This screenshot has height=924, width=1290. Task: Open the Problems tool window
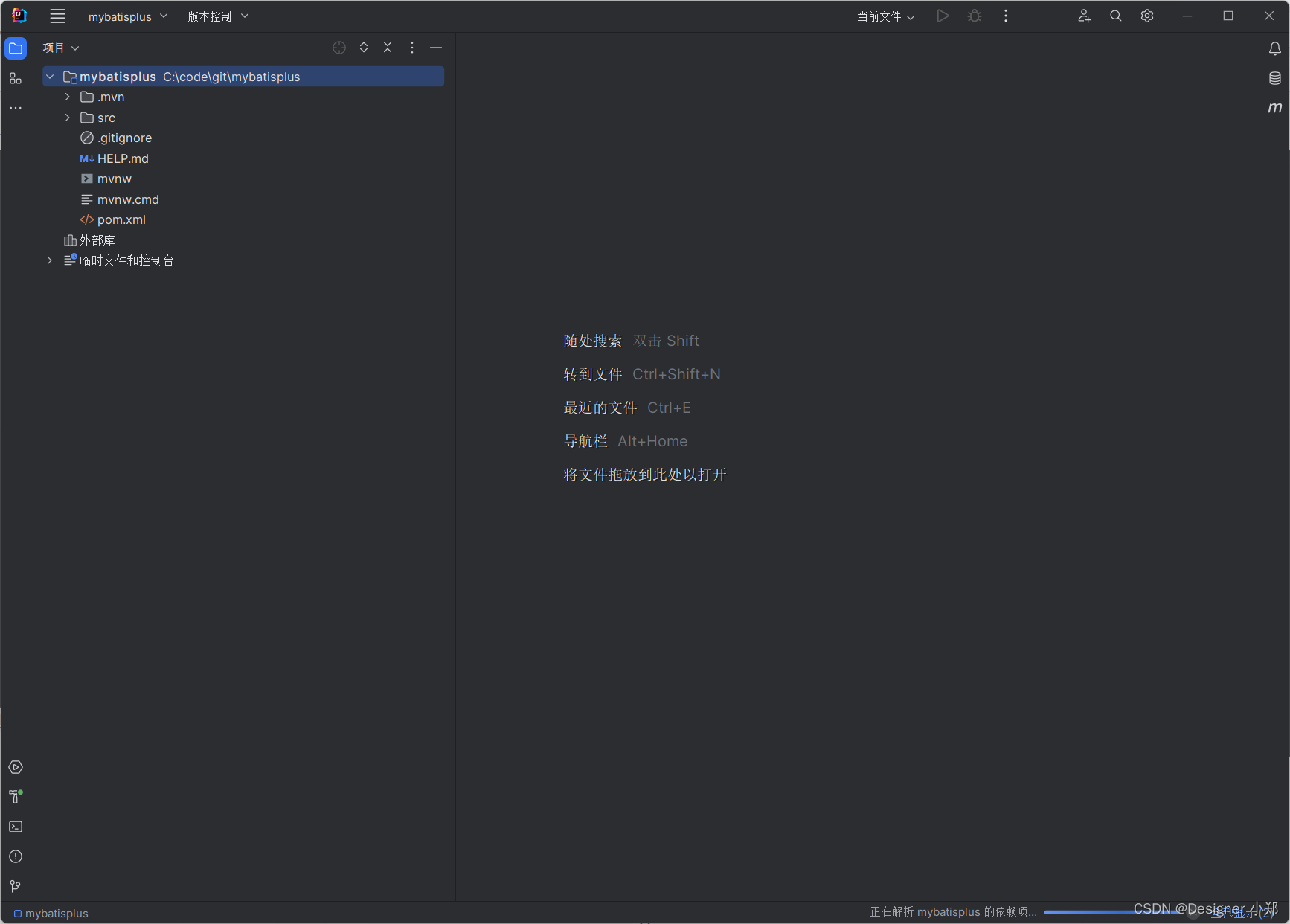[16, 856]
